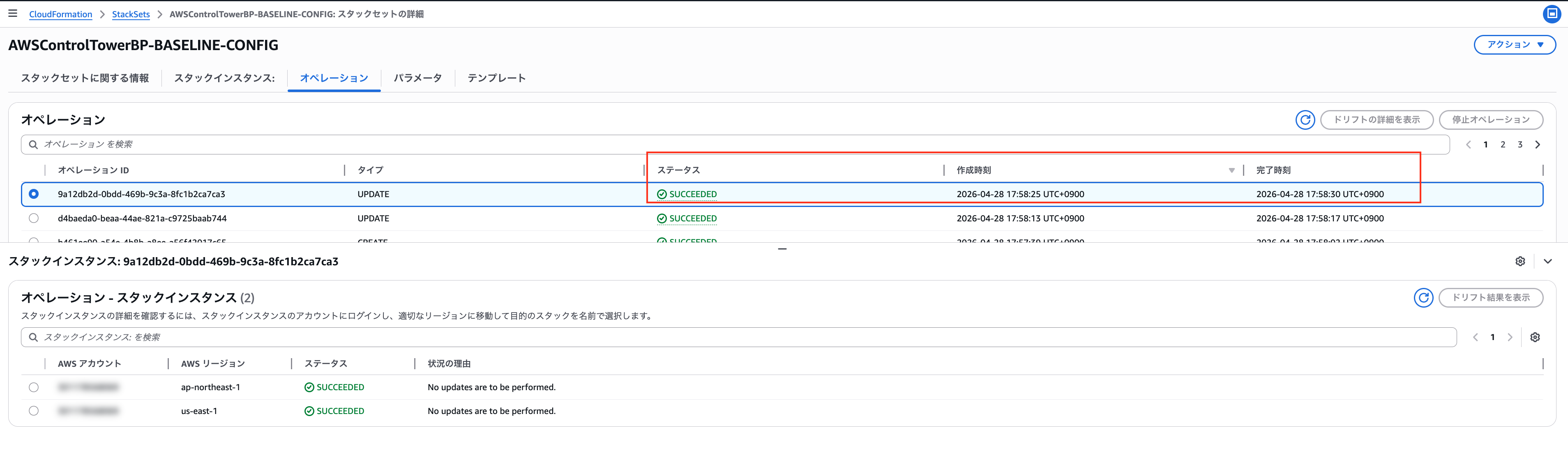The image size is (1568, 460).
Task: Click status reason text in ap-northeast-1 row
Action: 492,387
